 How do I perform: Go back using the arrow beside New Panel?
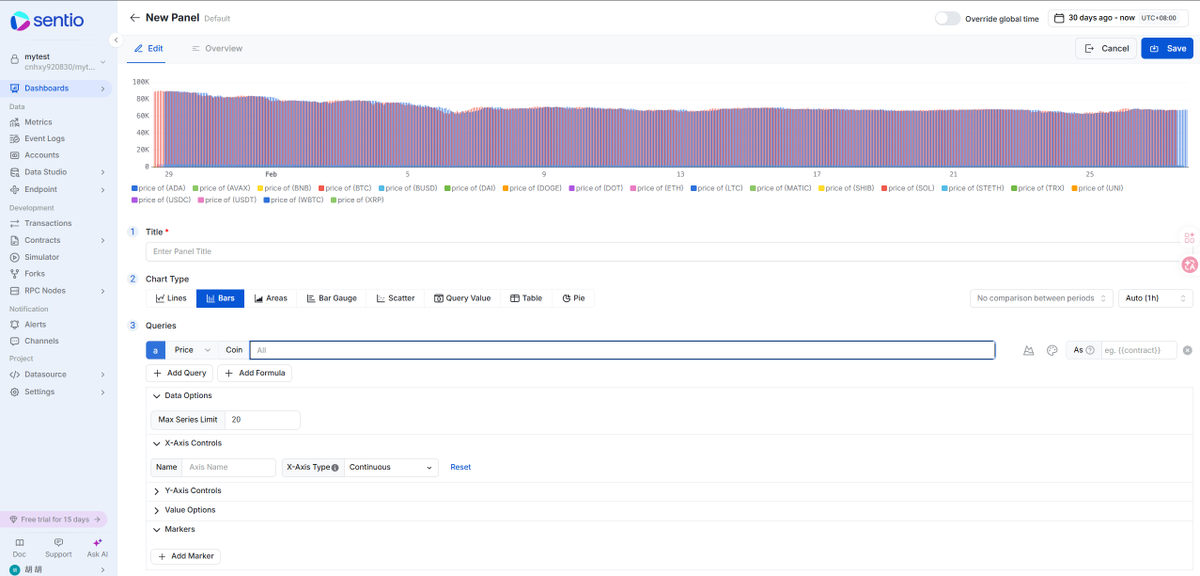point(135,18)
